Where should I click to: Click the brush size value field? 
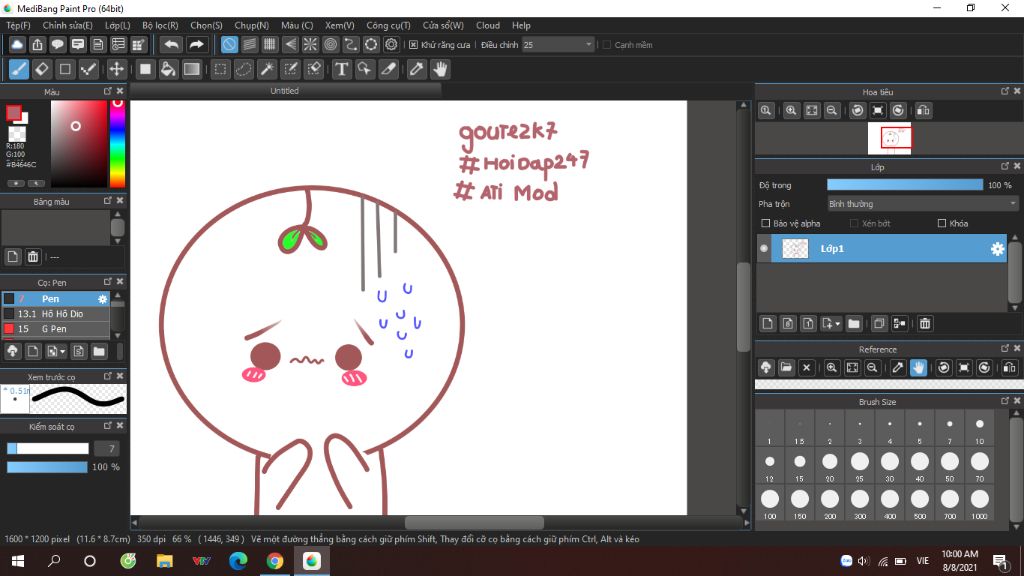tap(108, 449)
